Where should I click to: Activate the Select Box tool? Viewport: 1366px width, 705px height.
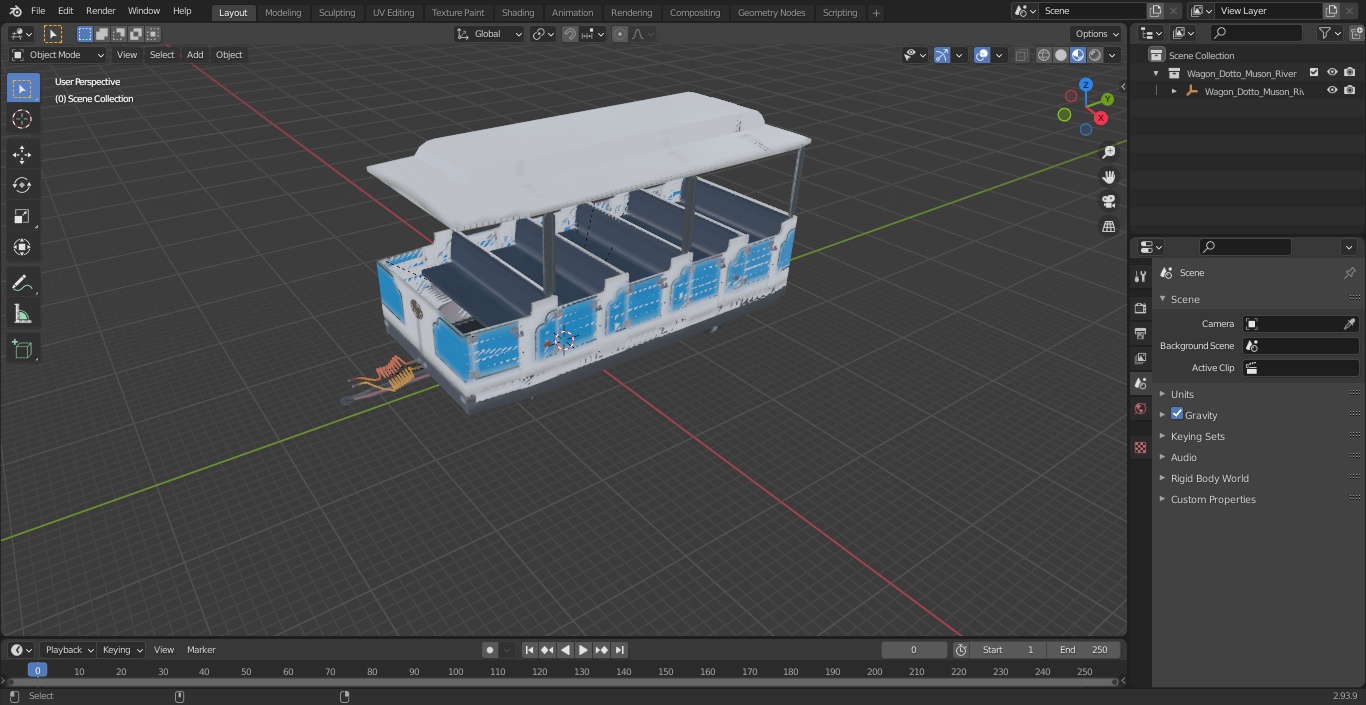point(22,88)
